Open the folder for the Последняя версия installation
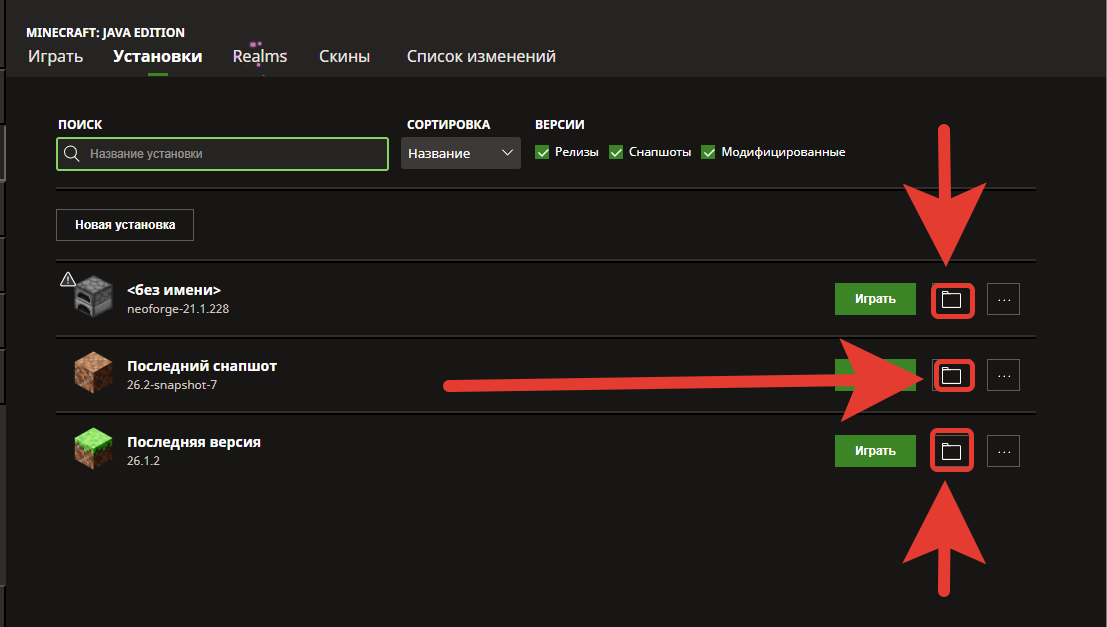1107x627 pixels. click(x=951, y=450)
